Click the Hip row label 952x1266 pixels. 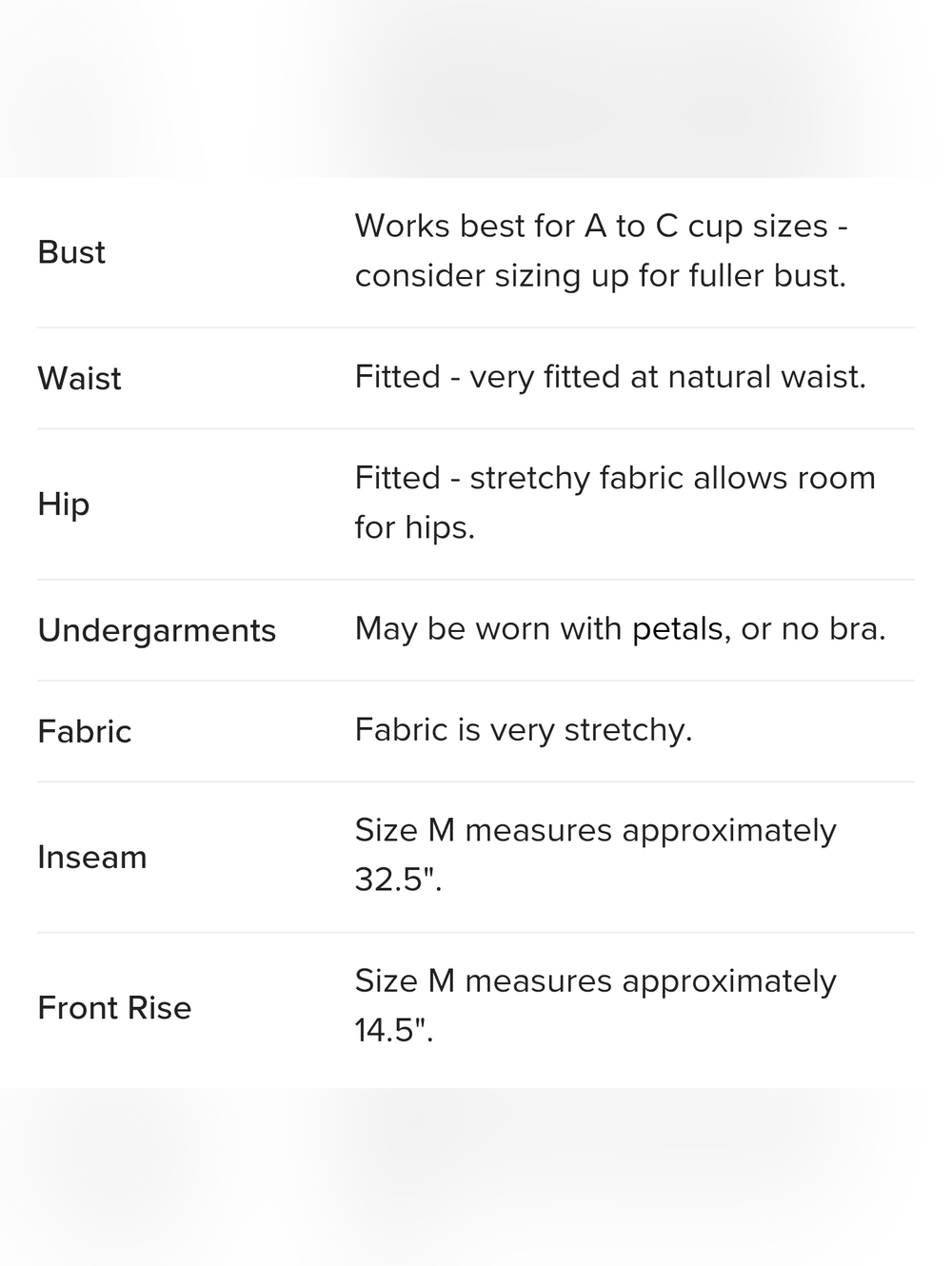(x=63, y=504)
